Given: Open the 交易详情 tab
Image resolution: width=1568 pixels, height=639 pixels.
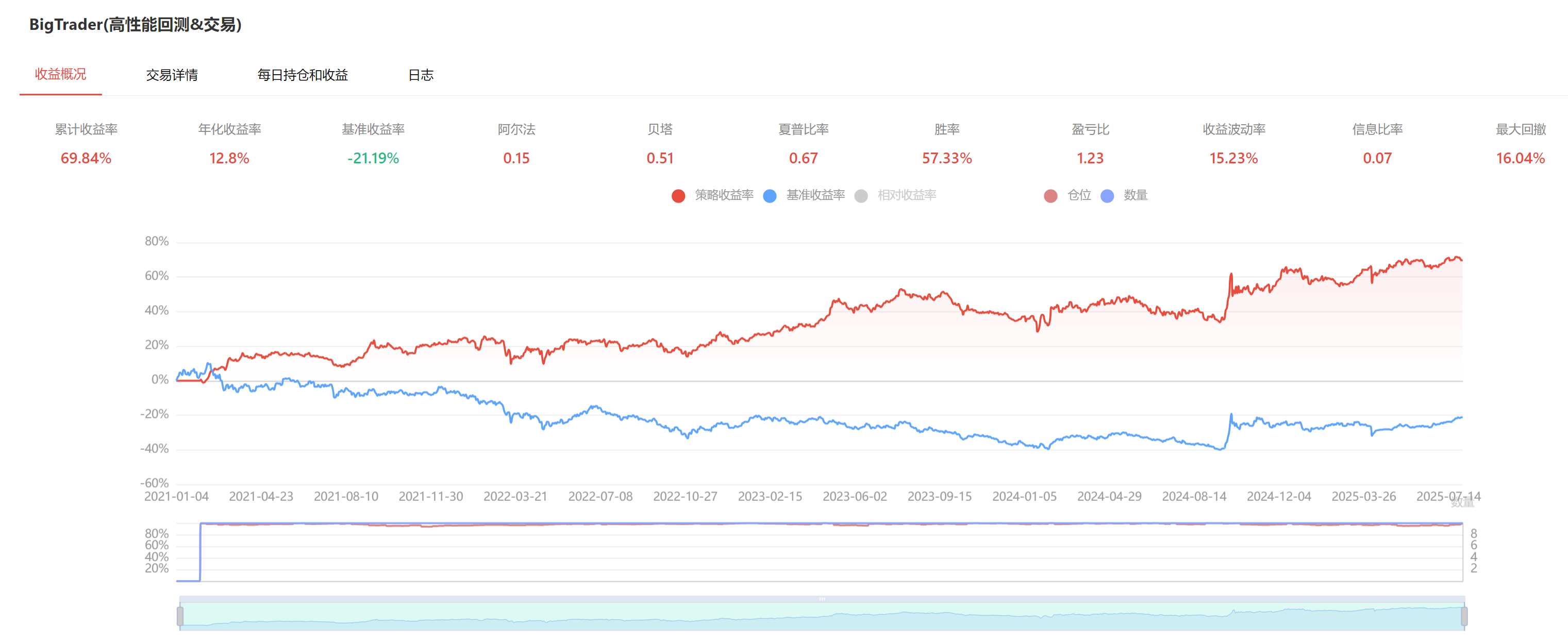Looking at the screenshot, I should click(x=172, y=75).
